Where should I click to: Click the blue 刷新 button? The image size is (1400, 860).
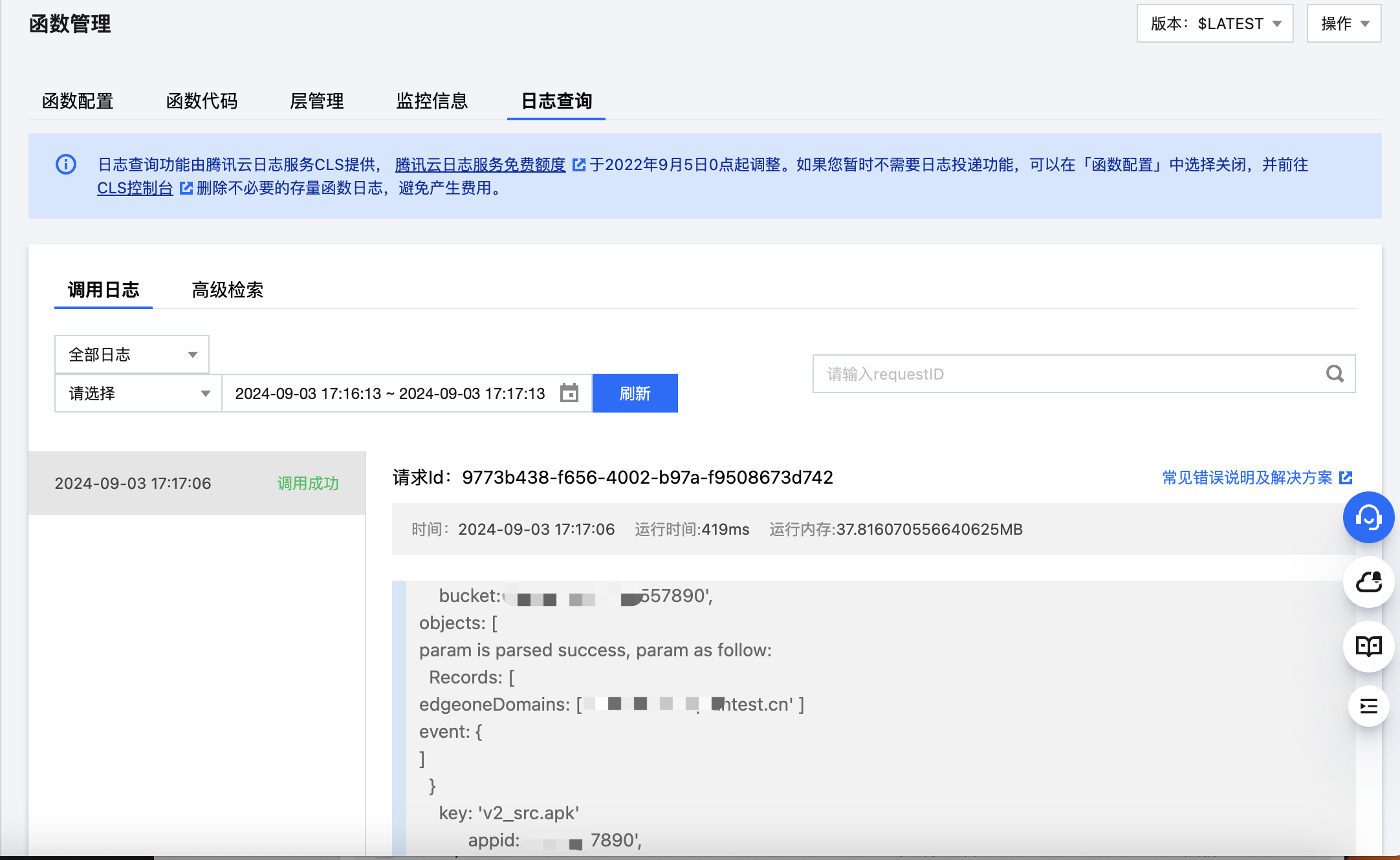[x=635, y=393]
